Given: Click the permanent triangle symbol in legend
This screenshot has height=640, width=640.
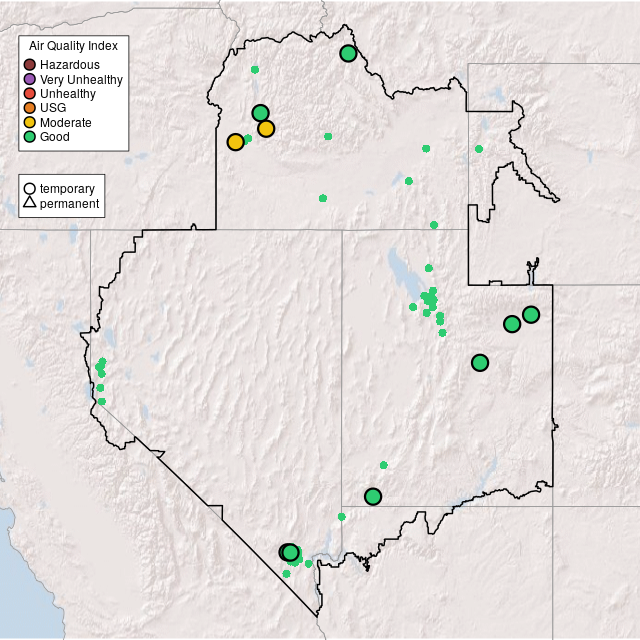Looking at the screenshot, I should [30, 203].
